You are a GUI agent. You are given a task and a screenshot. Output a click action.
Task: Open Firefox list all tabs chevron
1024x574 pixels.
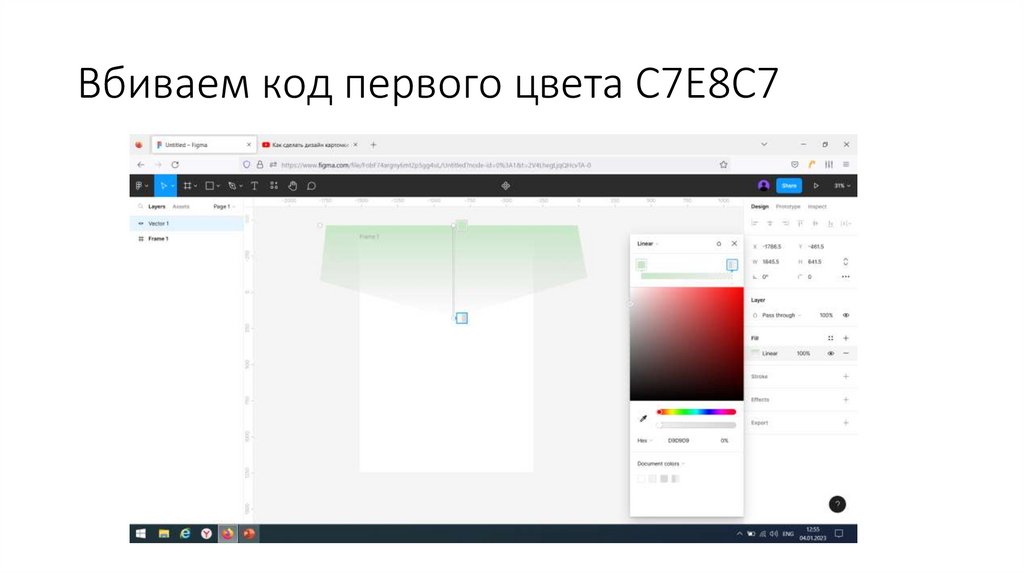coord(763,144)
